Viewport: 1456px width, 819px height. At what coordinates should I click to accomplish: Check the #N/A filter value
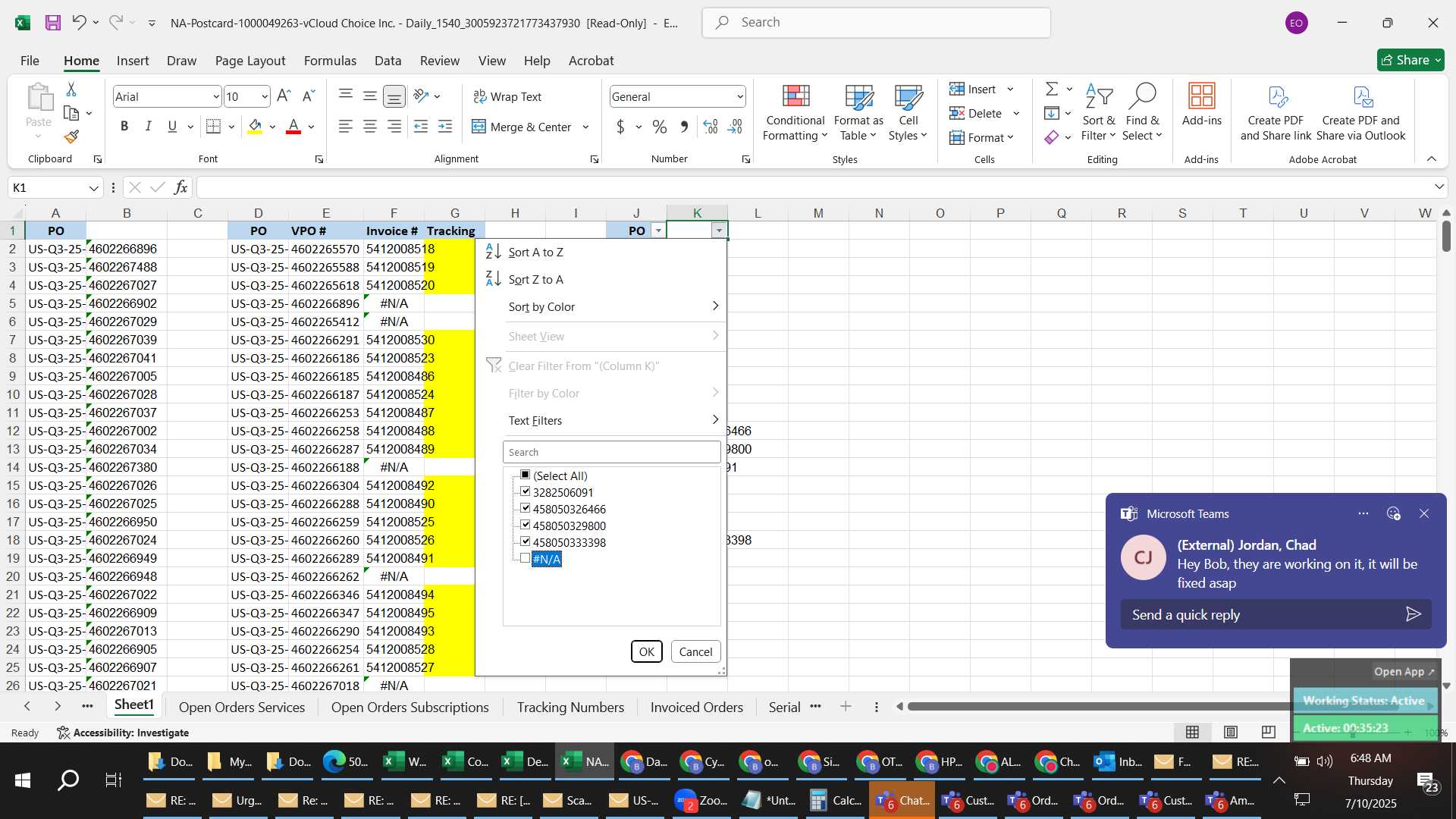[525, 558]
